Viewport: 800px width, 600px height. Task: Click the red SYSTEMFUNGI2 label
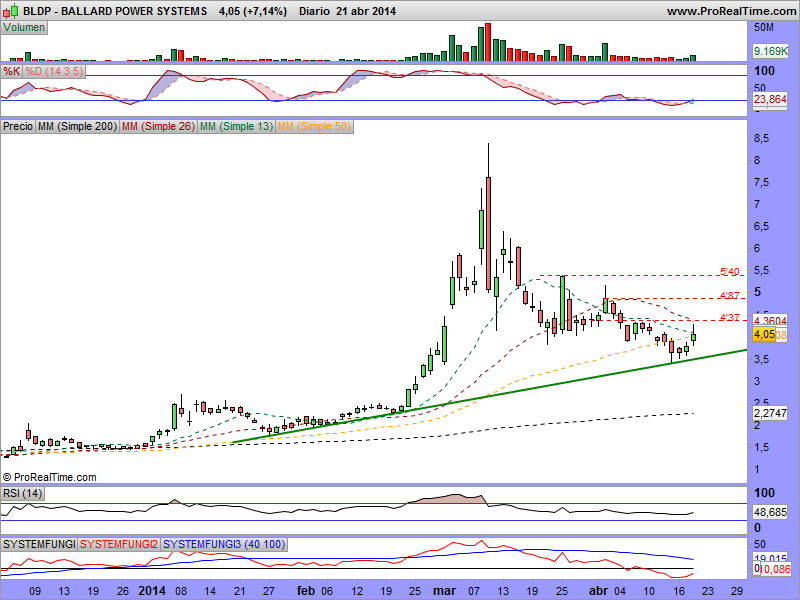click(x=119, y=544)
